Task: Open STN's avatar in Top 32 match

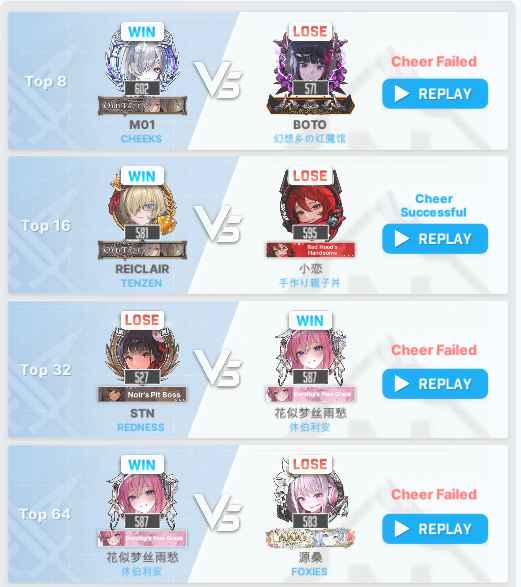Action: click(142, 352)
